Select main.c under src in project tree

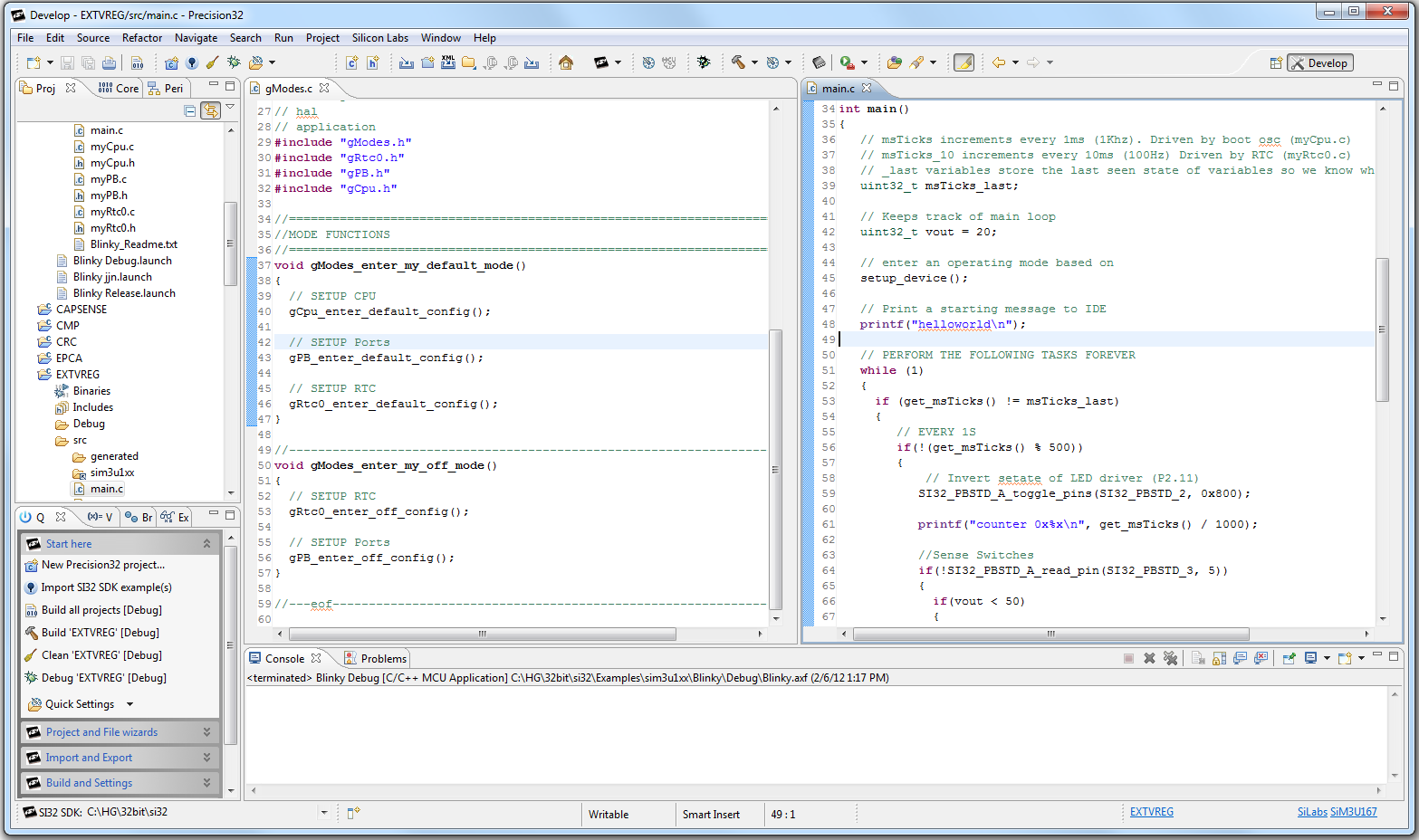pos(107,489)
